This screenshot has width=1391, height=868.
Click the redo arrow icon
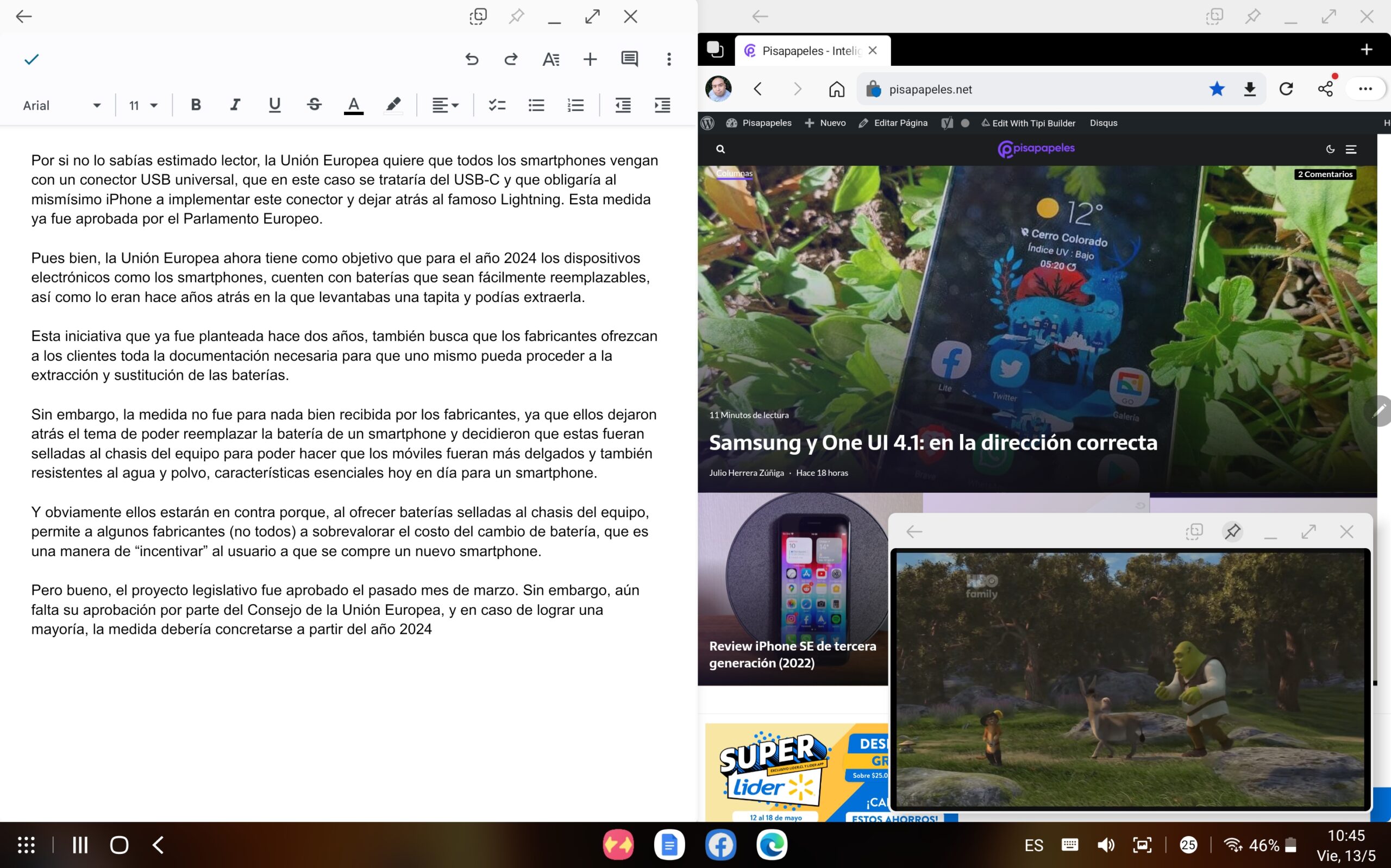tap(510, 59)
